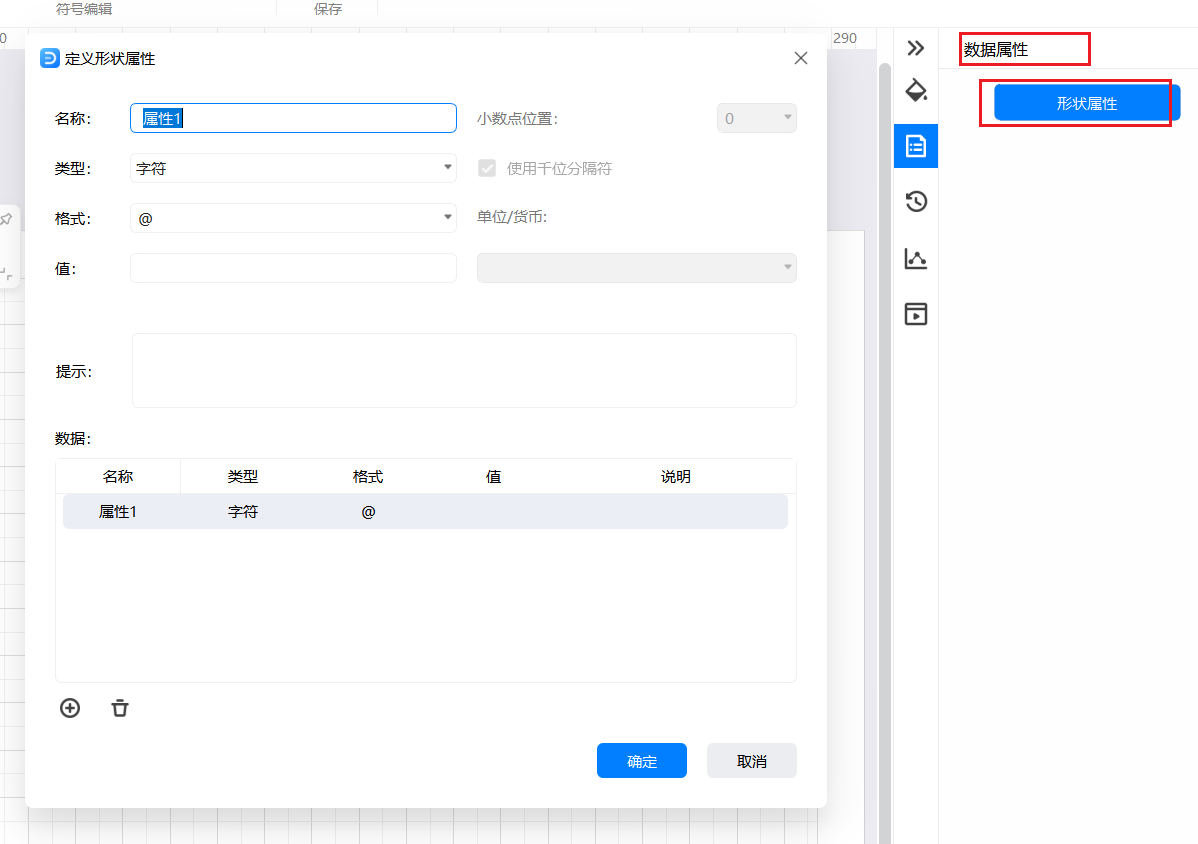Toggle the 使用千位分隔符 checkbox
The height and width of the screenshot is (844, 1198).
(x=487, y=168)
